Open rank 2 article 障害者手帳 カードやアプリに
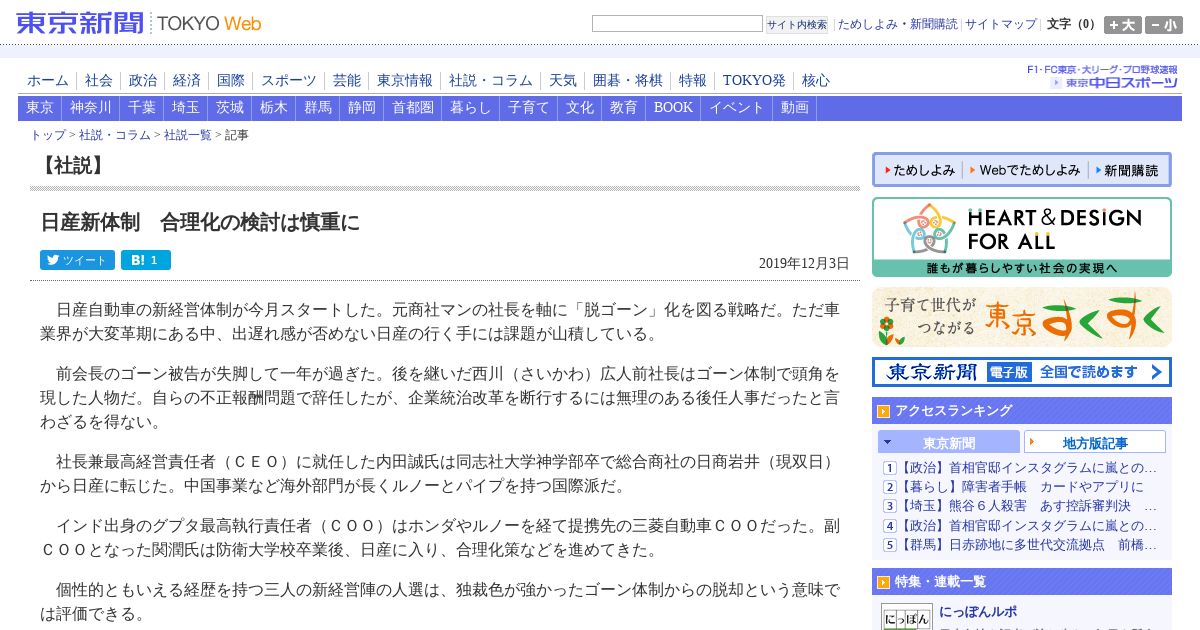The image size is (1200, 630). click(1021, 487)
